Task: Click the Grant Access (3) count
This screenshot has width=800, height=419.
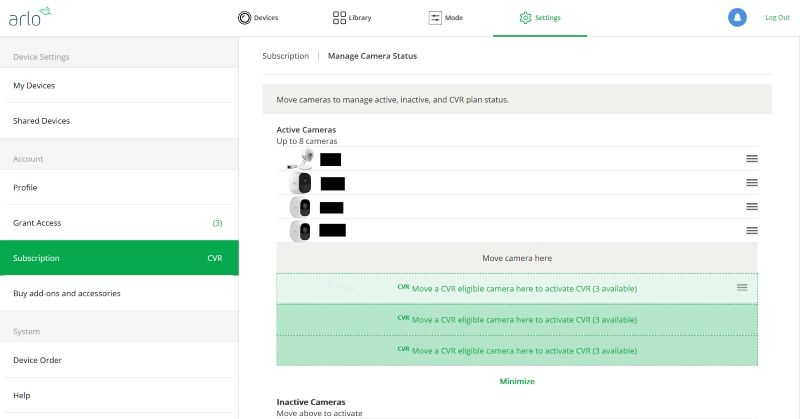Action: pyautogui.click(x=217, y=223)
